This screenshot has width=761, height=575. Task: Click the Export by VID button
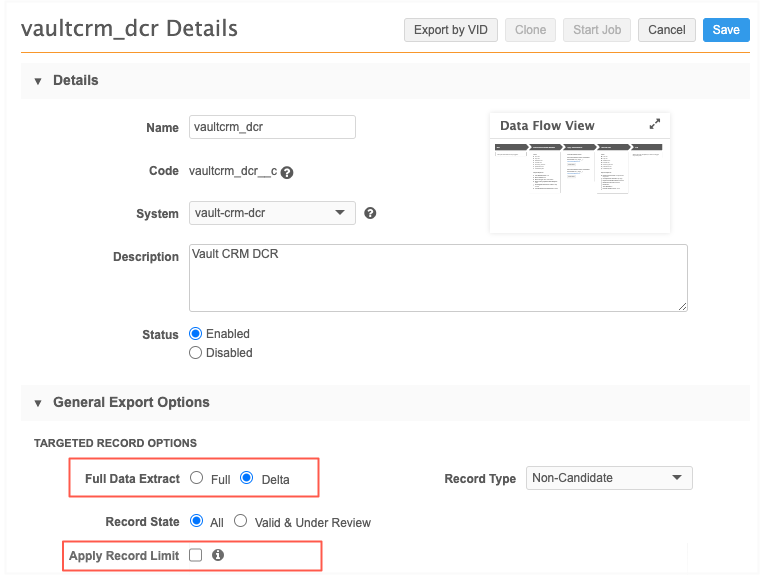pyautogui.click(x=450, y=30)
